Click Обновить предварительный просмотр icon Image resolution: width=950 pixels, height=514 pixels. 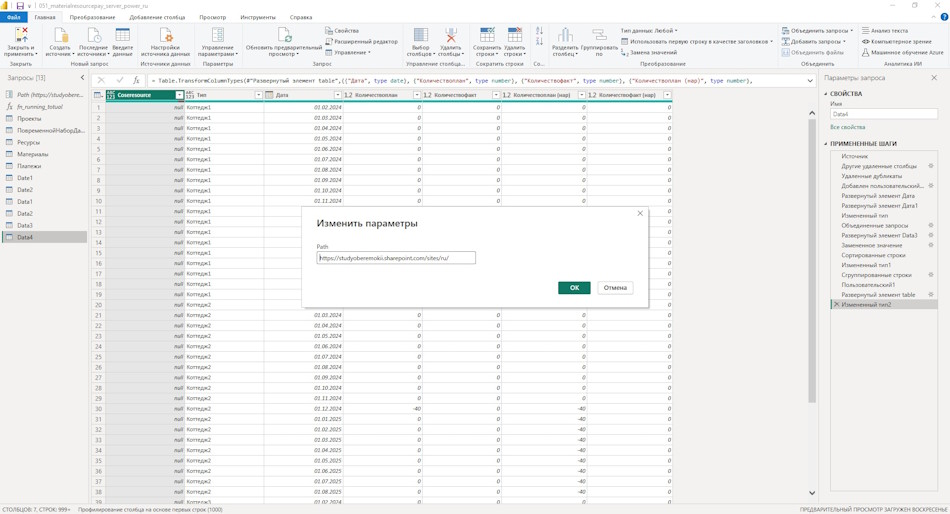[284, 35]
